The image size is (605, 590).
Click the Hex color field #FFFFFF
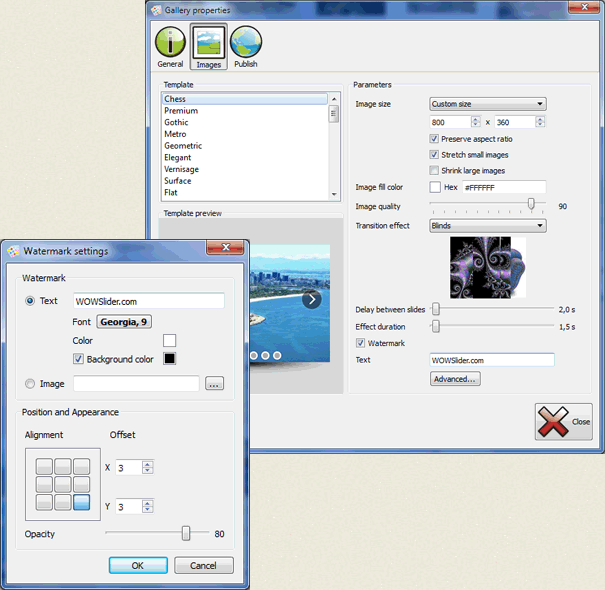[x=504, y=187]
